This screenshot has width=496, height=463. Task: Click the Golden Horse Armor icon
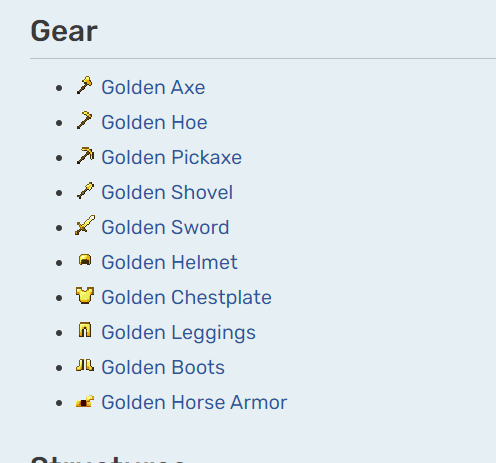[85, 401]
